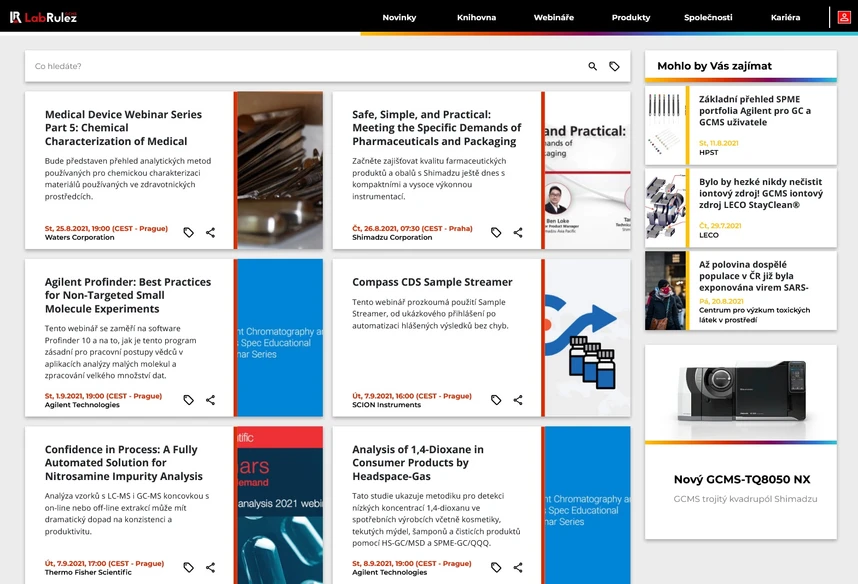Click Compass CDS vials thumbnail

[588, 338]
